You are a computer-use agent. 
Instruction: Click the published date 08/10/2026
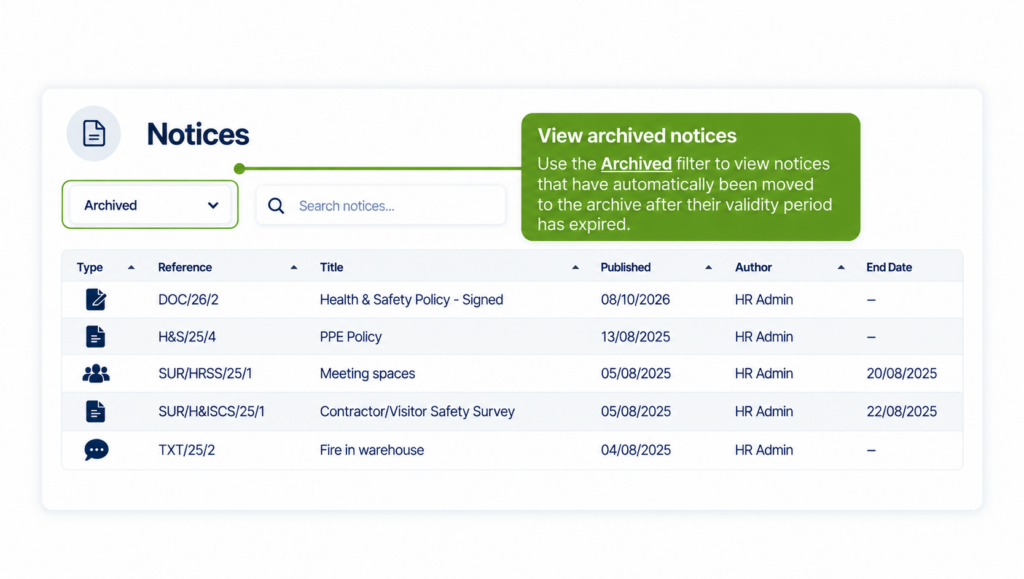tap(635, 300)
